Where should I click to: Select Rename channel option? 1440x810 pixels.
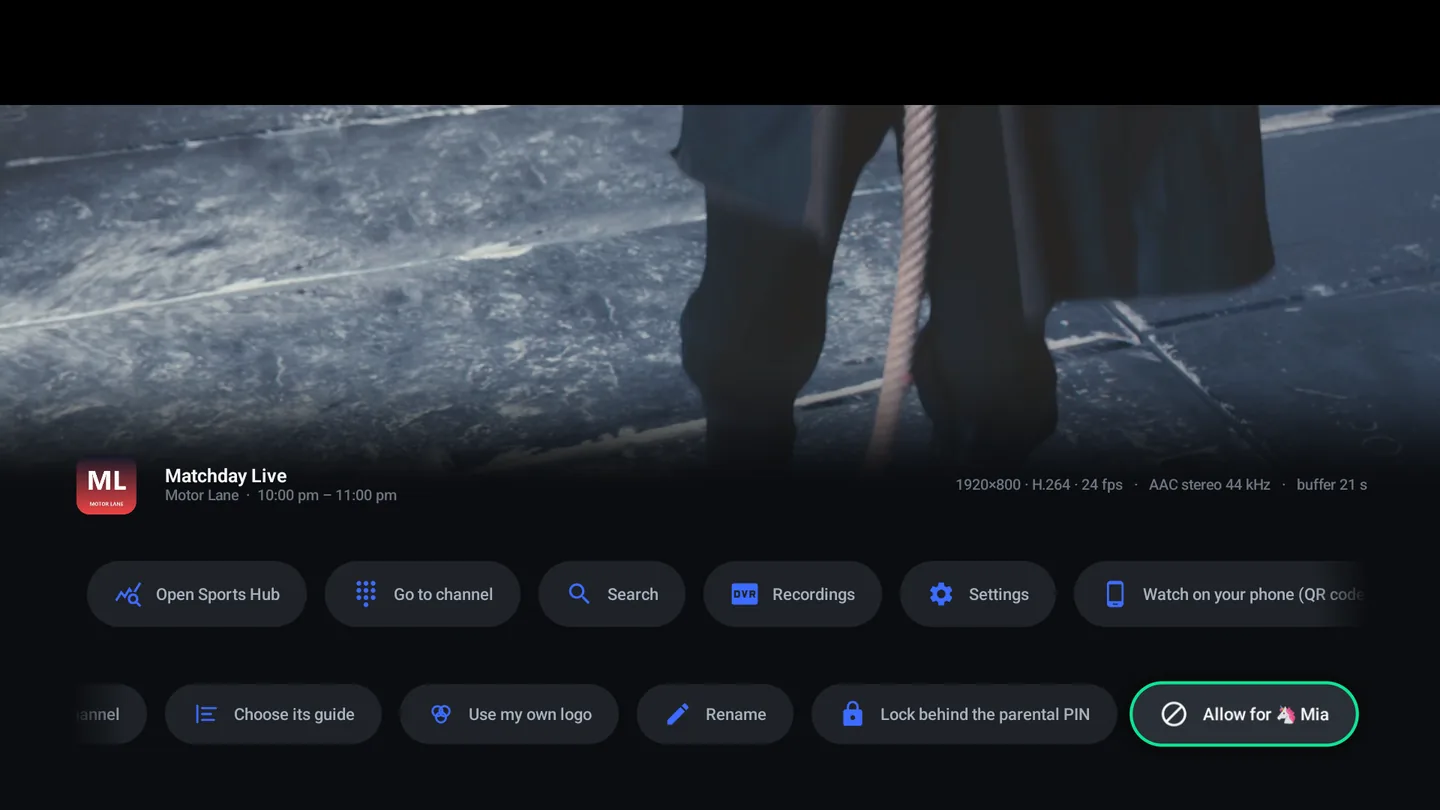point(715,714)
